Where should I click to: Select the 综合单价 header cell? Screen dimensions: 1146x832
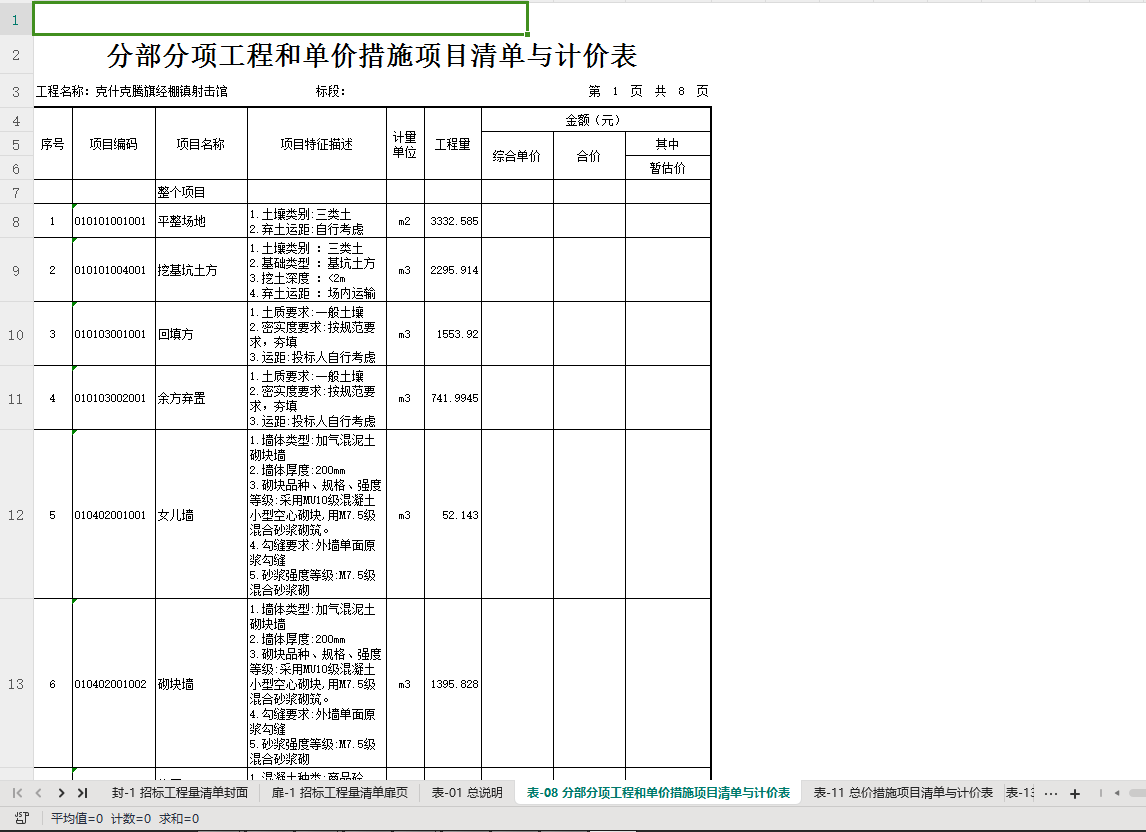pyautogui.click(x=517, y=156)
